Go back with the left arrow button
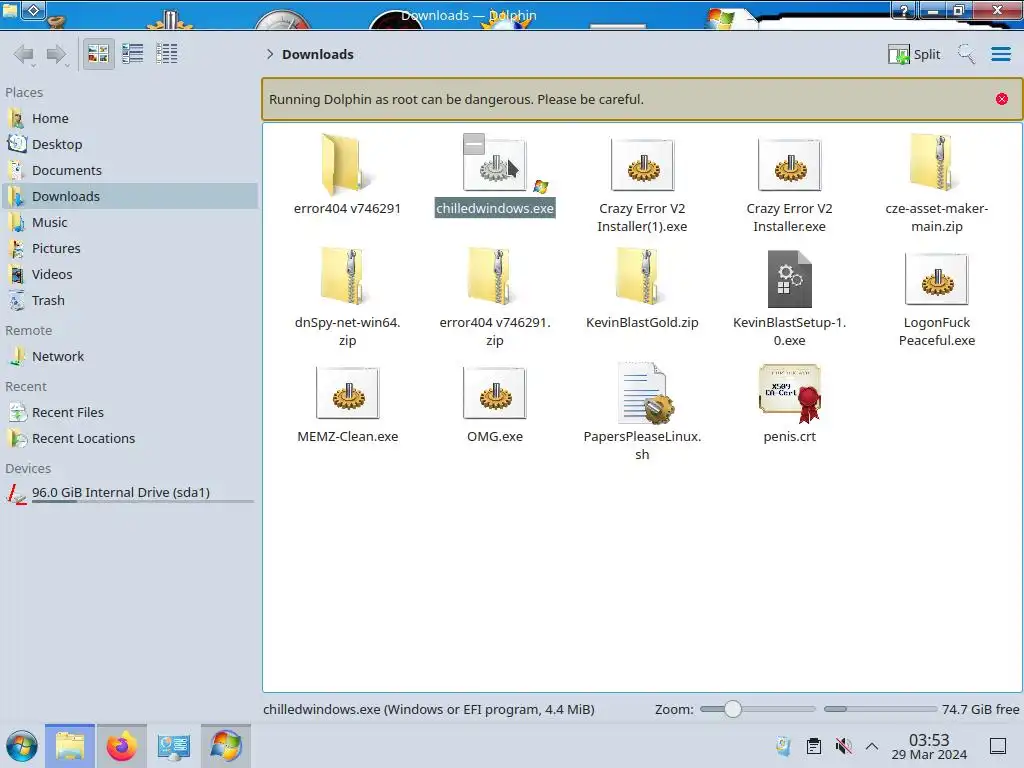This screenshot has height=768, width=1024. (x=24, y=54)
